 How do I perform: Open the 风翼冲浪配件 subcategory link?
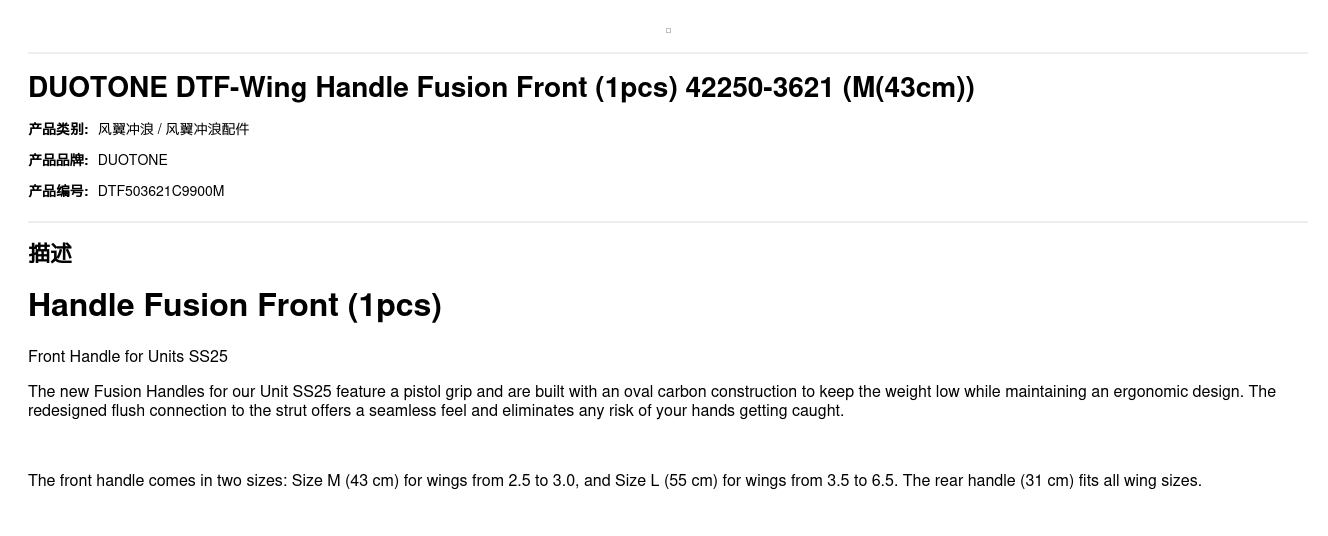(207, 129)
